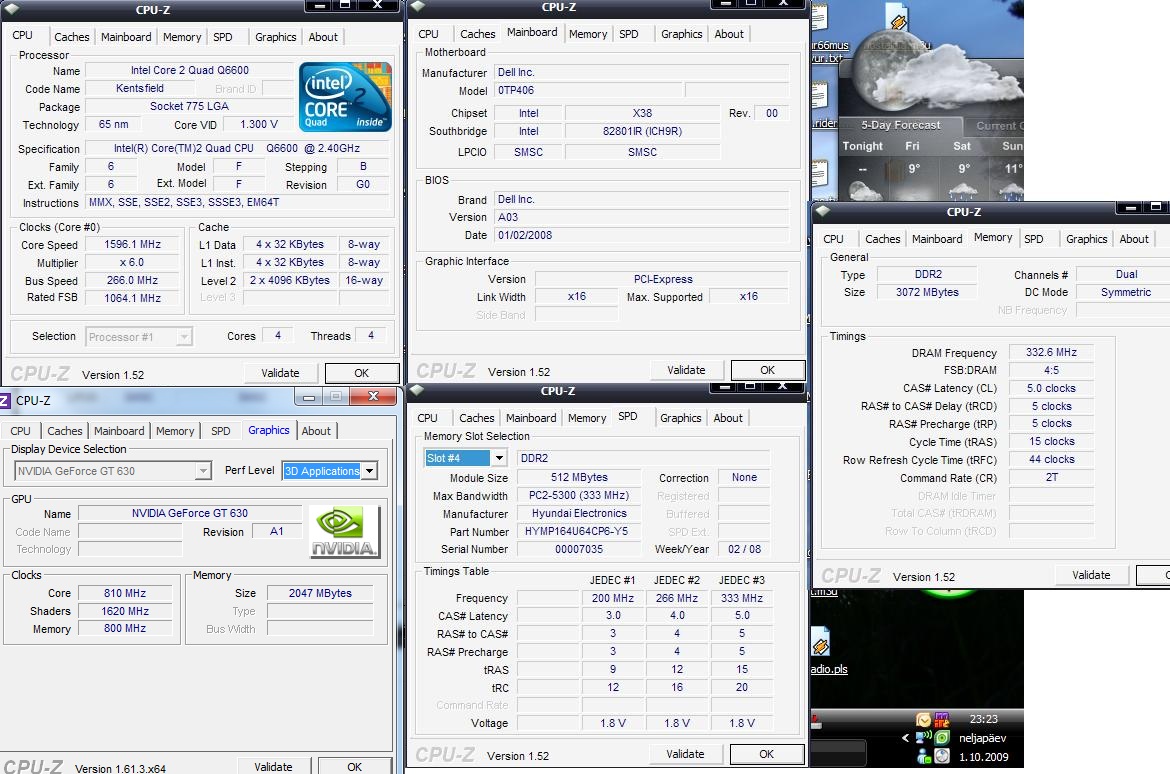Click the FSB:DRAM 4:5 value
This screenshot has width=1170, height=774.
pyautogui.click(x=1051, y=370)
